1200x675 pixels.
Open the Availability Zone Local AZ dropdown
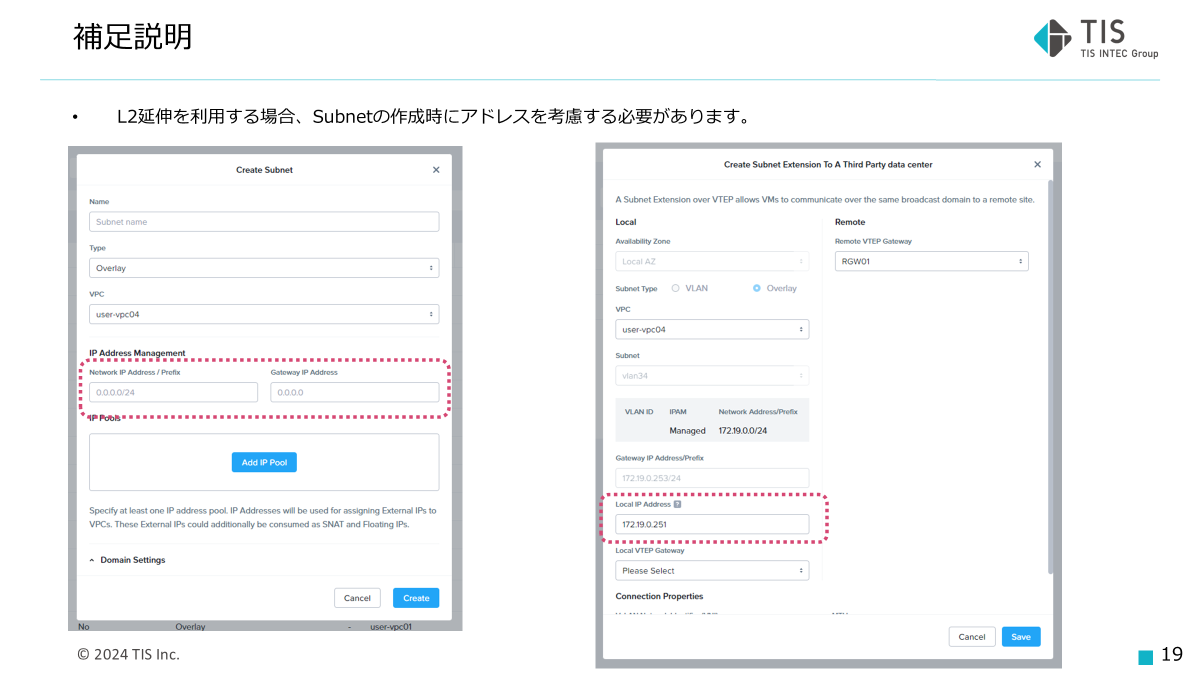click(x=712, y=261)
